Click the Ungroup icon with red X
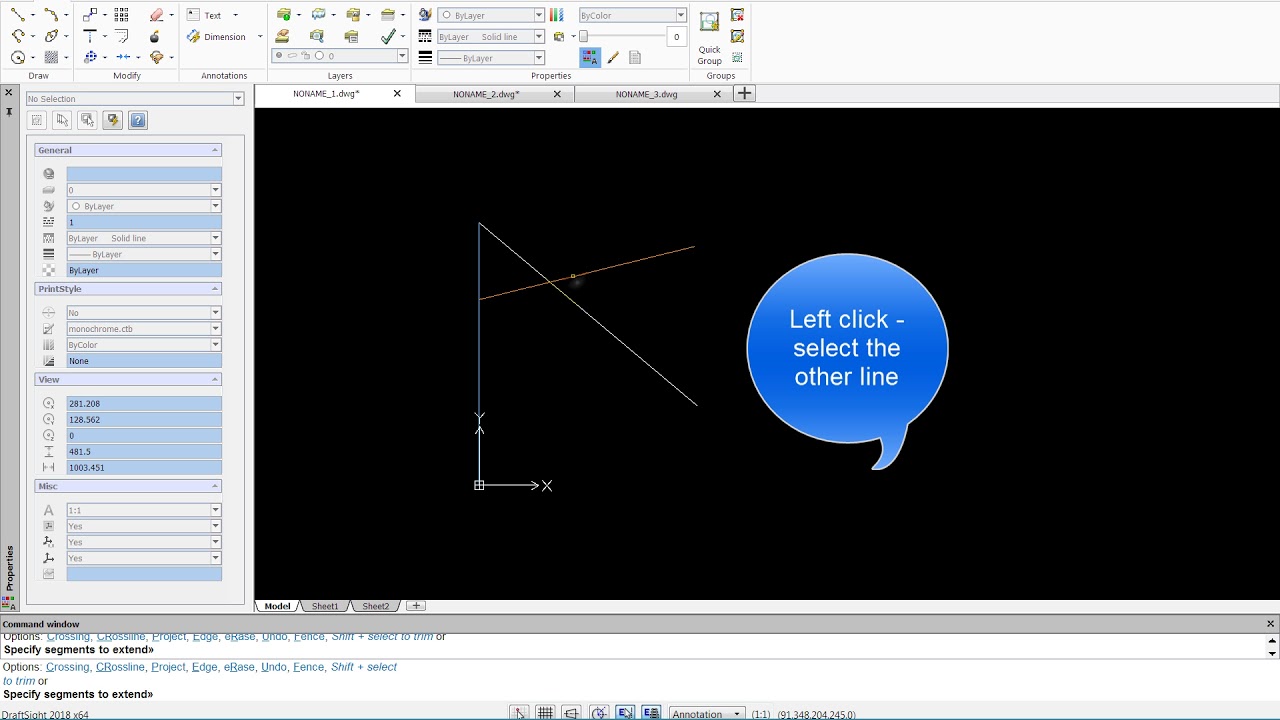 click(x=737, y=15)
